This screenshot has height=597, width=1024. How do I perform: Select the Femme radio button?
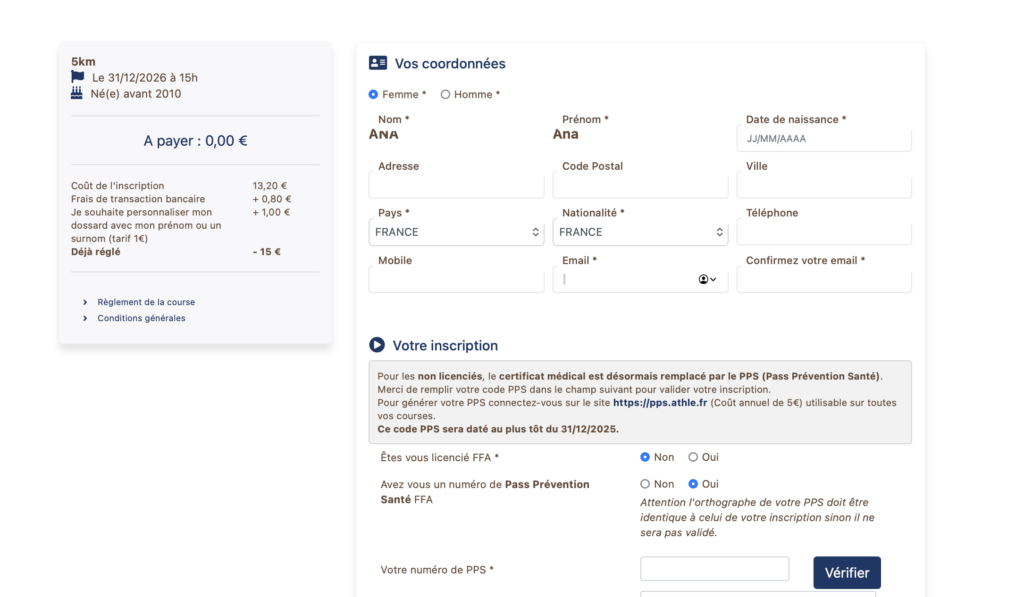click(x=373, y=94)
